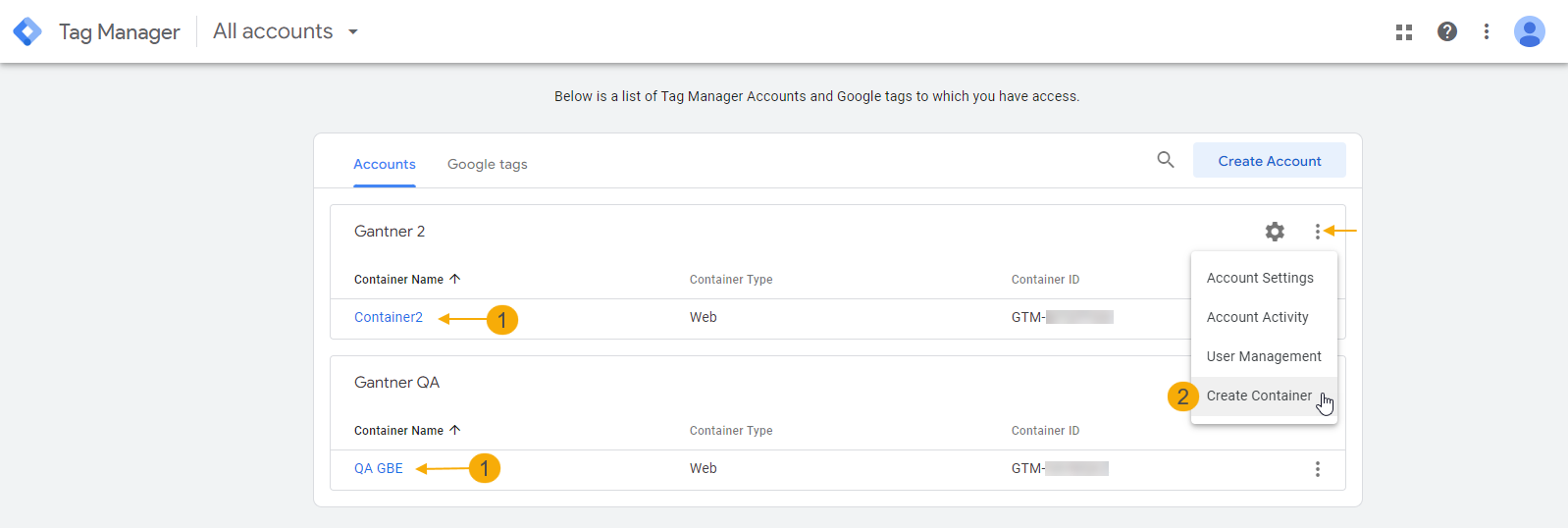This screenshot has height=528, width=1568.
Task: Click Container ID header in Gantner QA
Action: tap(1045, 431)
